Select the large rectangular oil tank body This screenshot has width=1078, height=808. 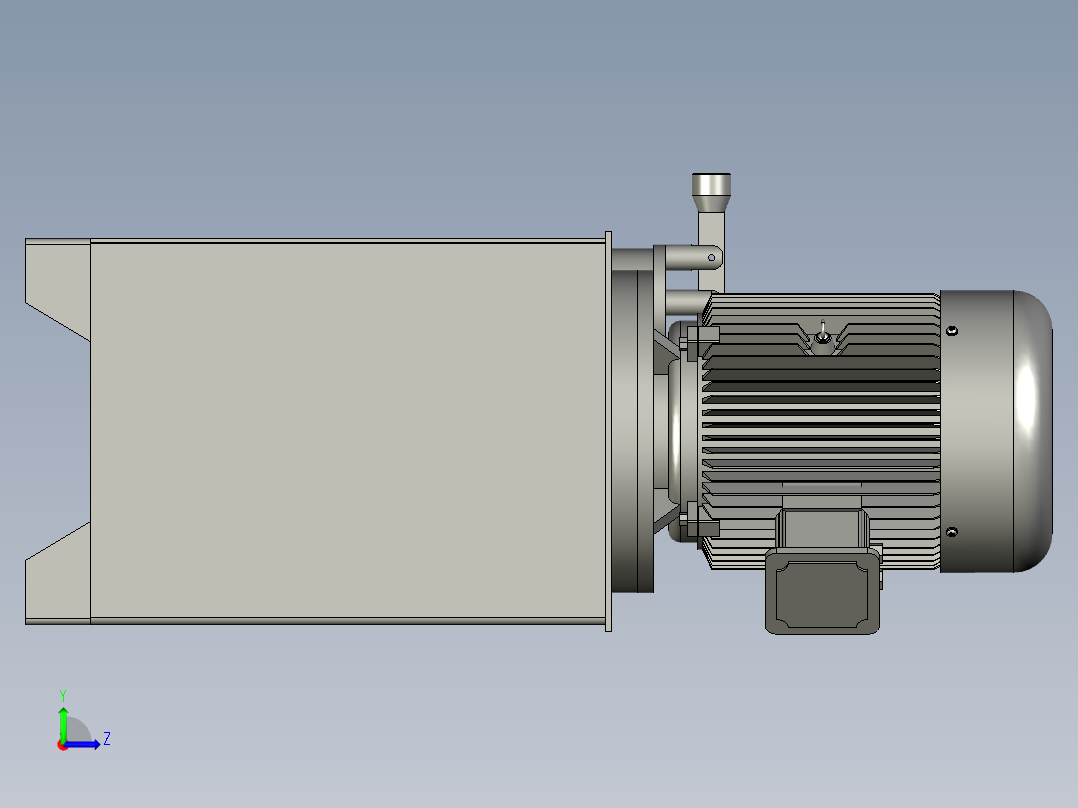347,431
